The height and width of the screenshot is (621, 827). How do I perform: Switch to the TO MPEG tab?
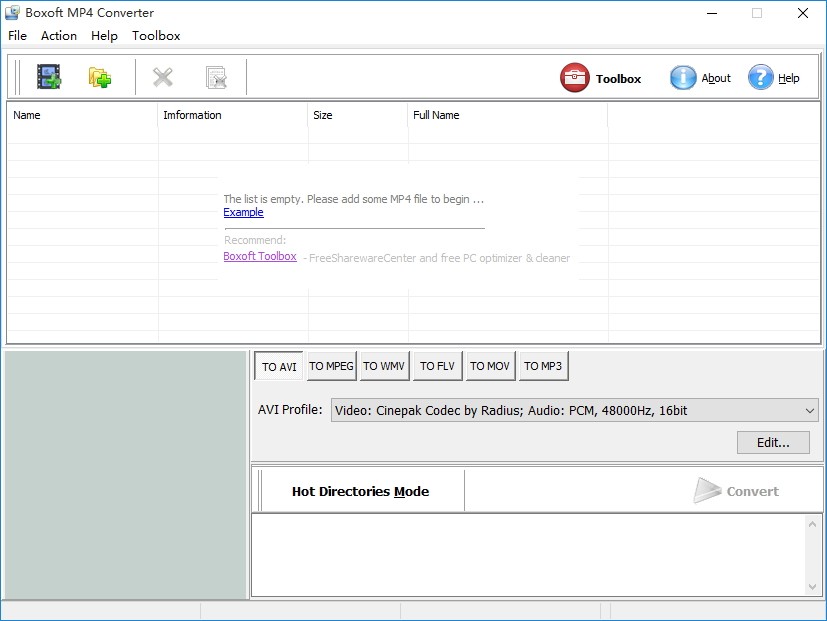[x=331, y=366]
